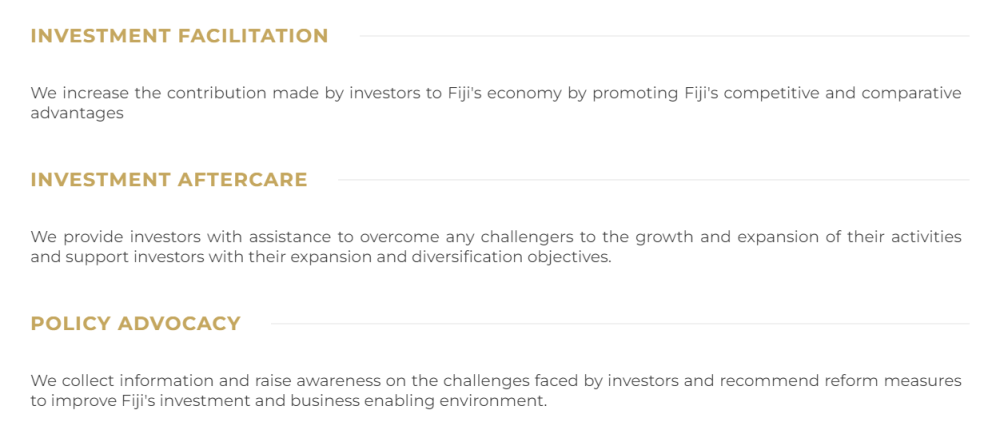
Task: Click the word "comparative" in the first paragraph
Action: [x=911, y=93]
